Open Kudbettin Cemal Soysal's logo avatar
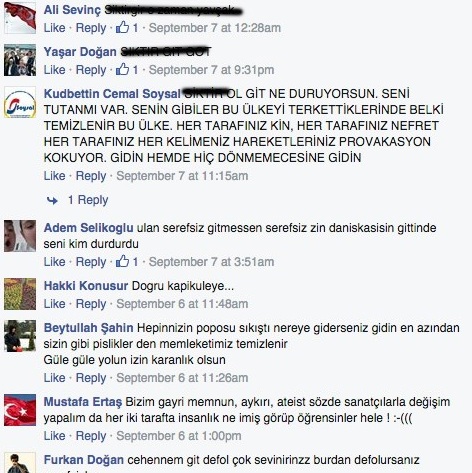The height and width of the screenshot is (473, 472). click(x=20, y=102)
